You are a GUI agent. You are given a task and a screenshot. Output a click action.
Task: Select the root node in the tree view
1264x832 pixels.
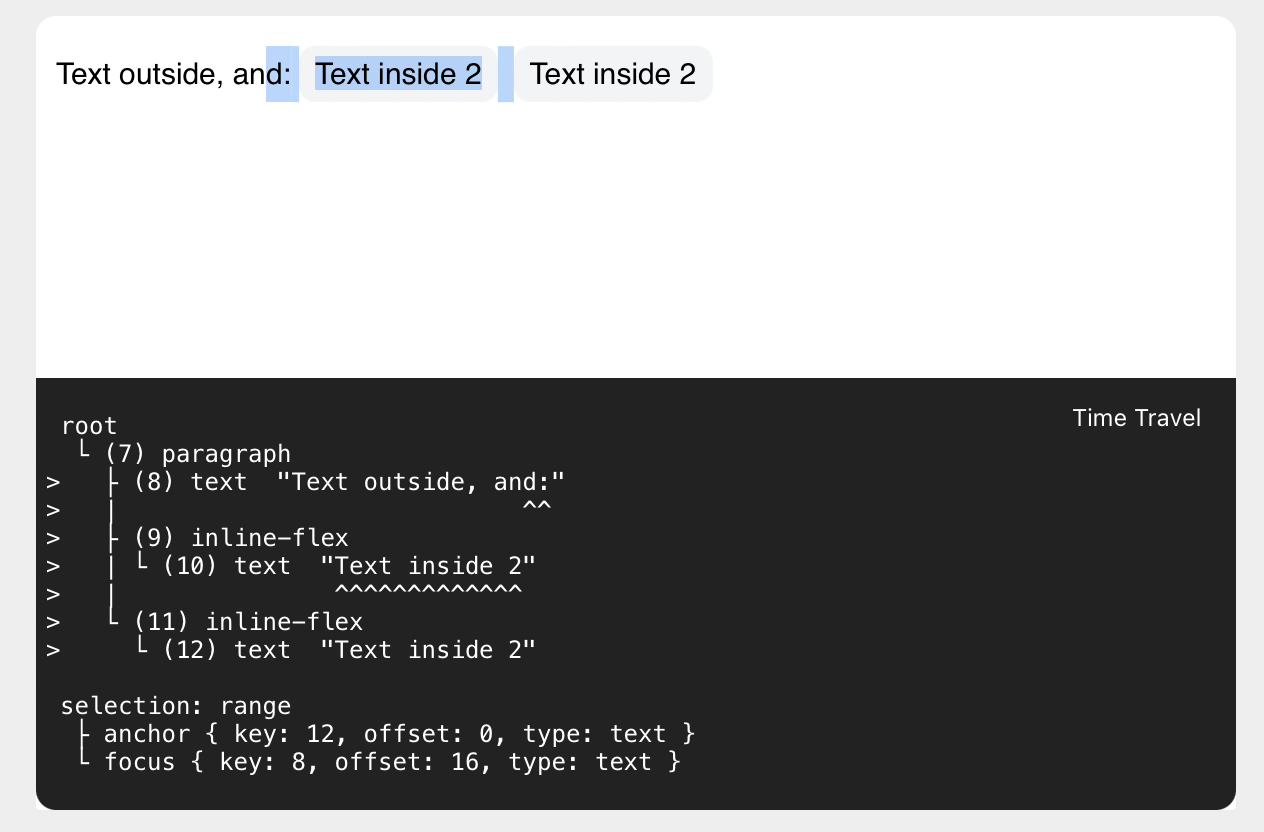click(89, 426)
